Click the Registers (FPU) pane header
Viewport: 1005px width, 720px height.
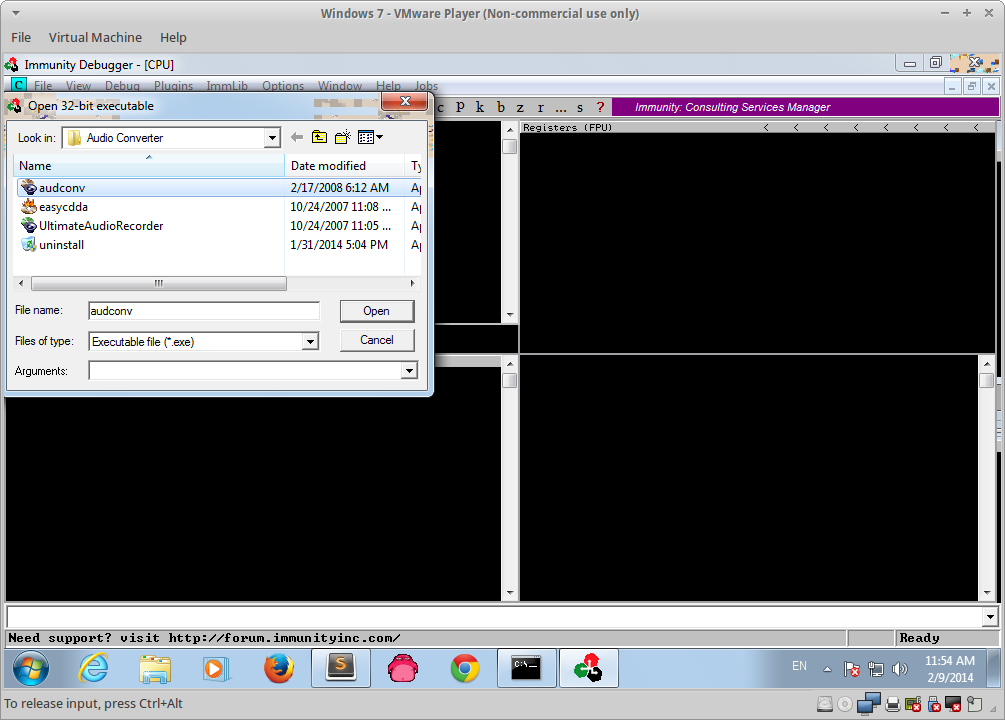click(x=759, y=128)
